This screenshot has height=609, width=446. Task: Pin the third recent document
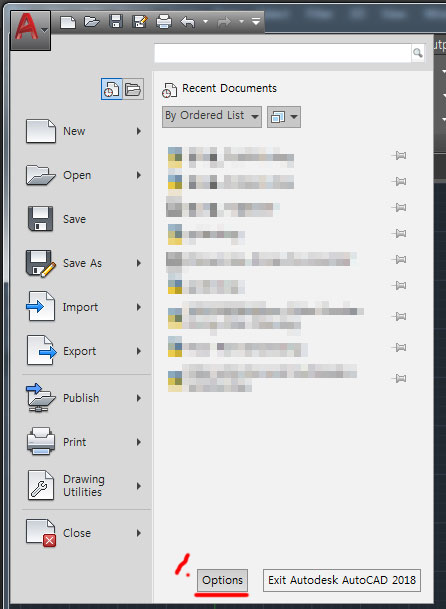point(399,207)
